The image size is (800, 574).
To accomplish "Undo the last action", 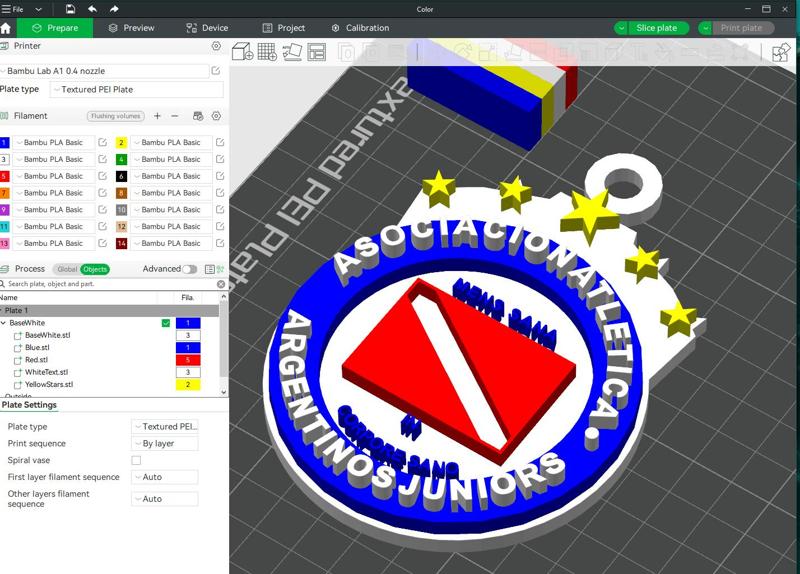I will [x=92, y=9].
